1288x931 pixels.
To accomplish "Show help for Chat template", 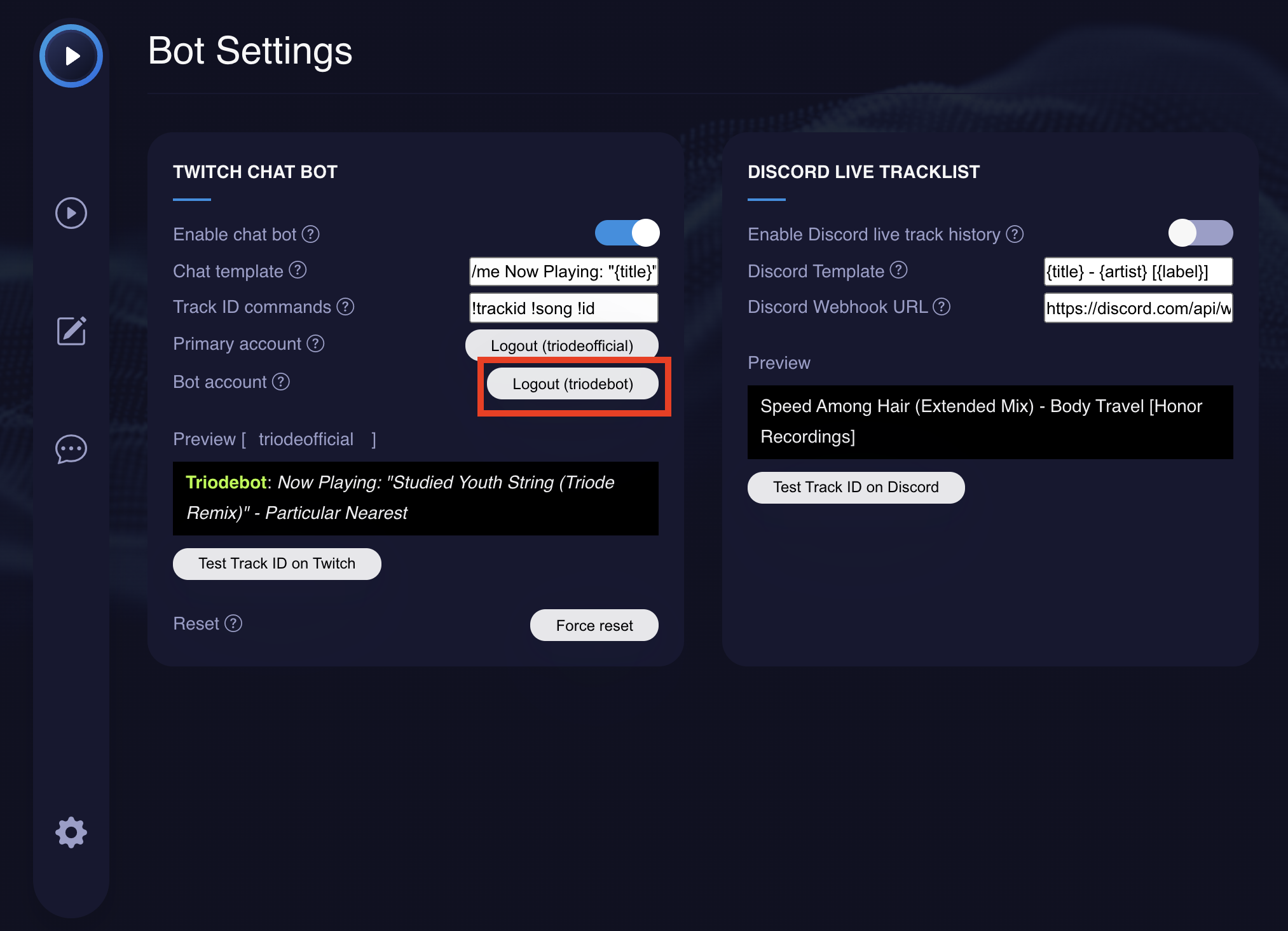I will click(298, 270).
